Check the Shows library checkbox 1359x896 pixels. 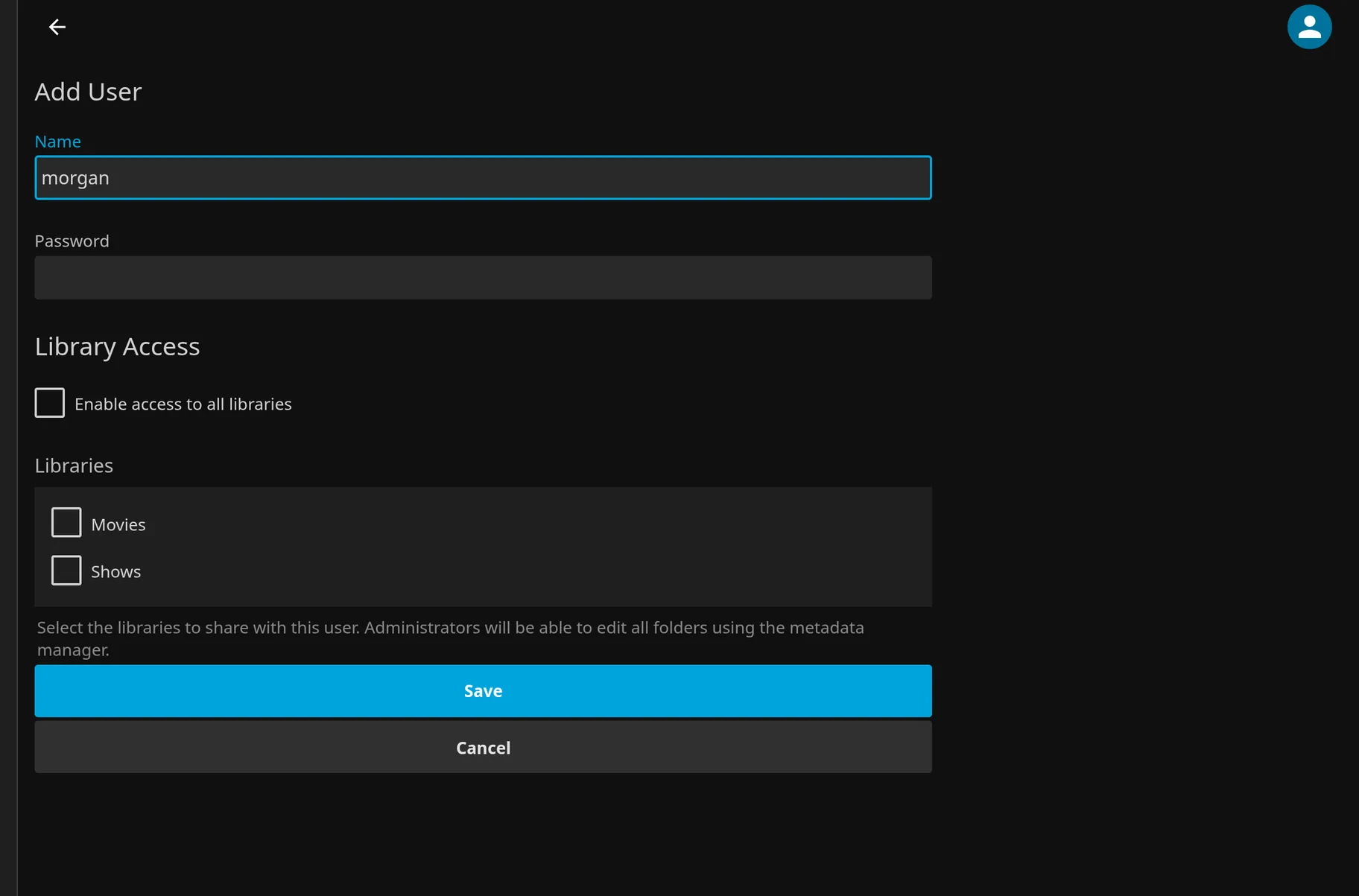click(x=66, y=571)
